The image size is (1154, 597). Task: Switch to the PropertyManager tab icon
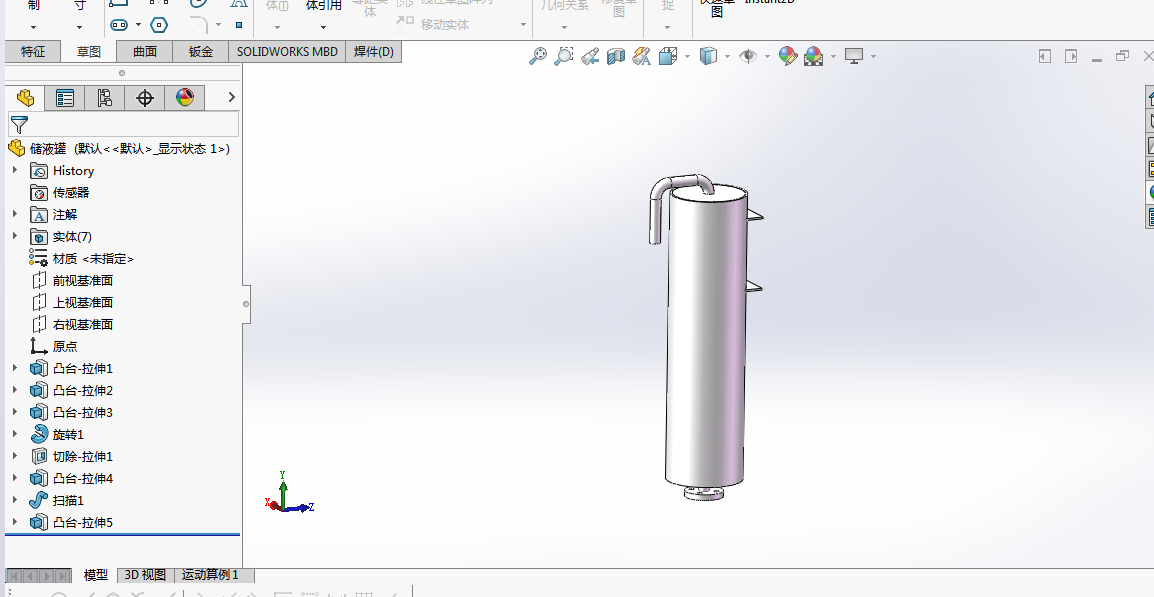(65, 98)
